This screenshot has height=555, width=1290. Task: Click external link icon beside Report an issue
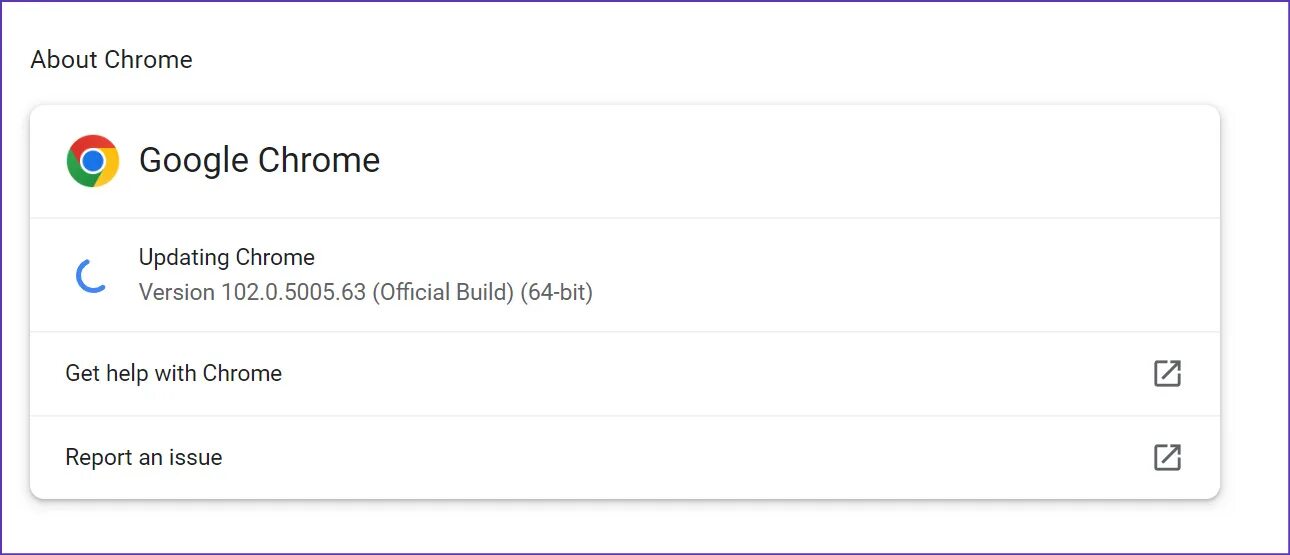1167,457
